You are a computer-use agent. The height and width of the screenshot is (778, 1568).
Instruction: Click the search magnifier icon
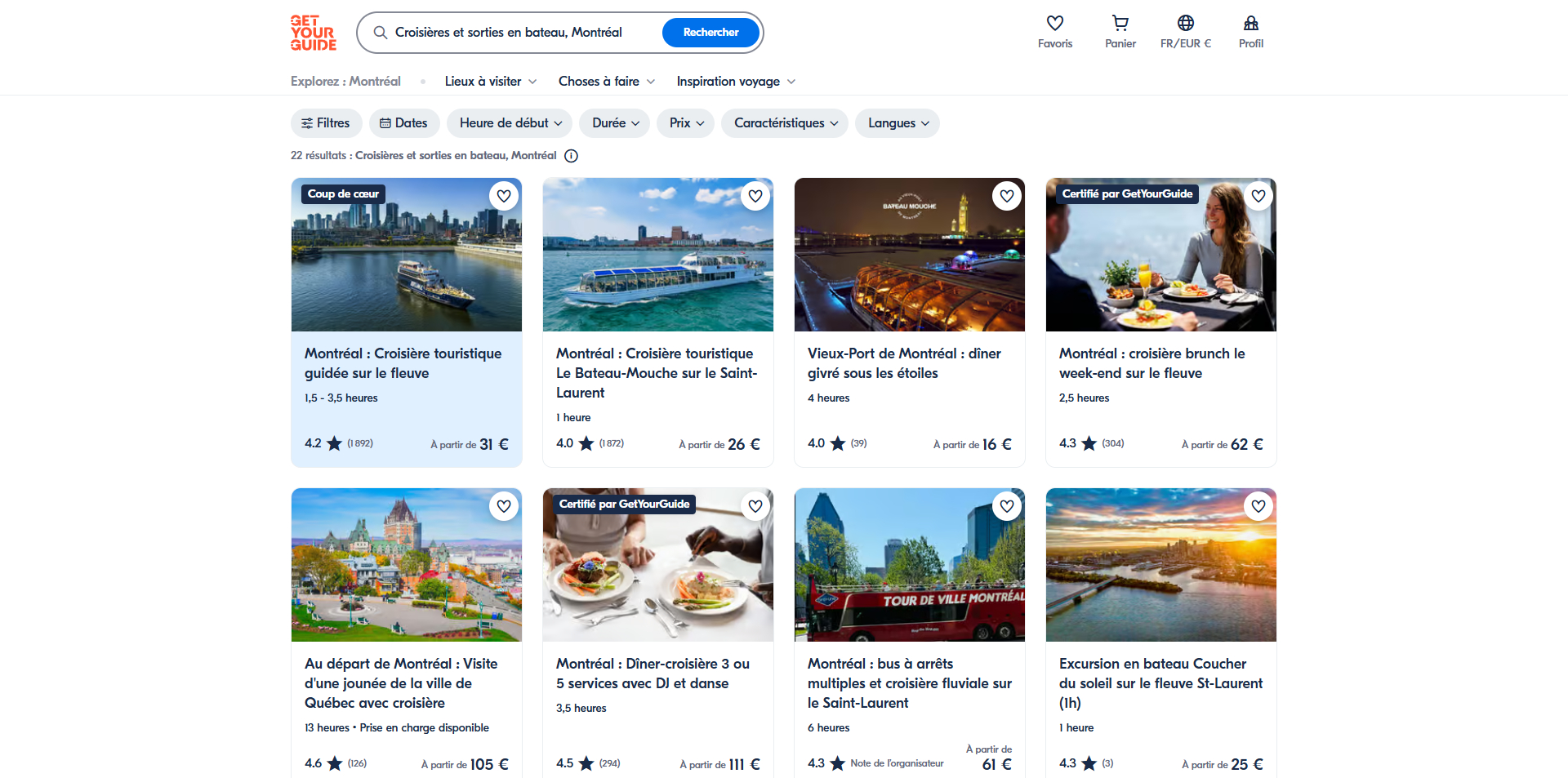[380, 33]
